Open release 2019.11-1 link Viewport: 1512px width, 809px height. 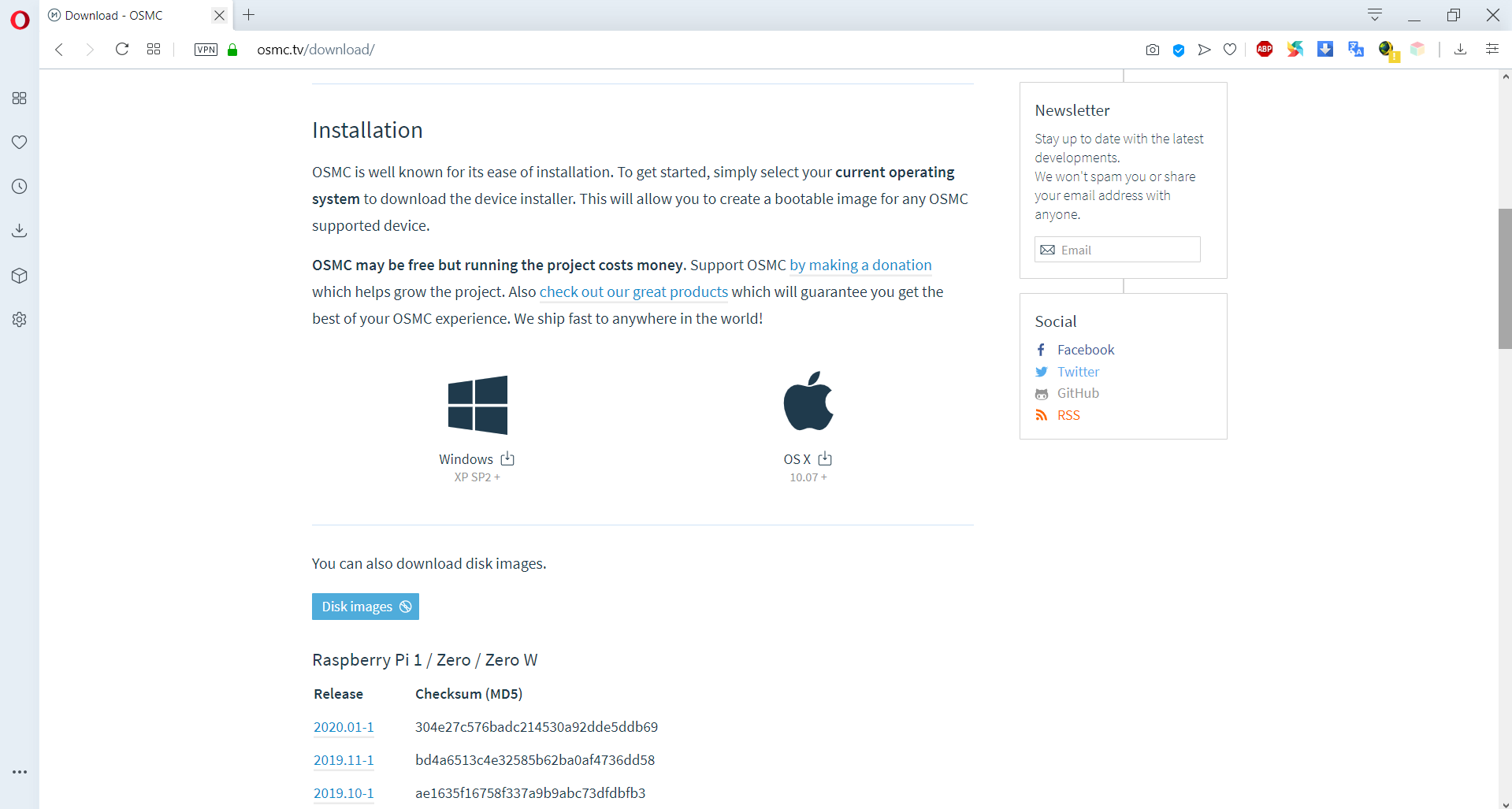[344, 760]
